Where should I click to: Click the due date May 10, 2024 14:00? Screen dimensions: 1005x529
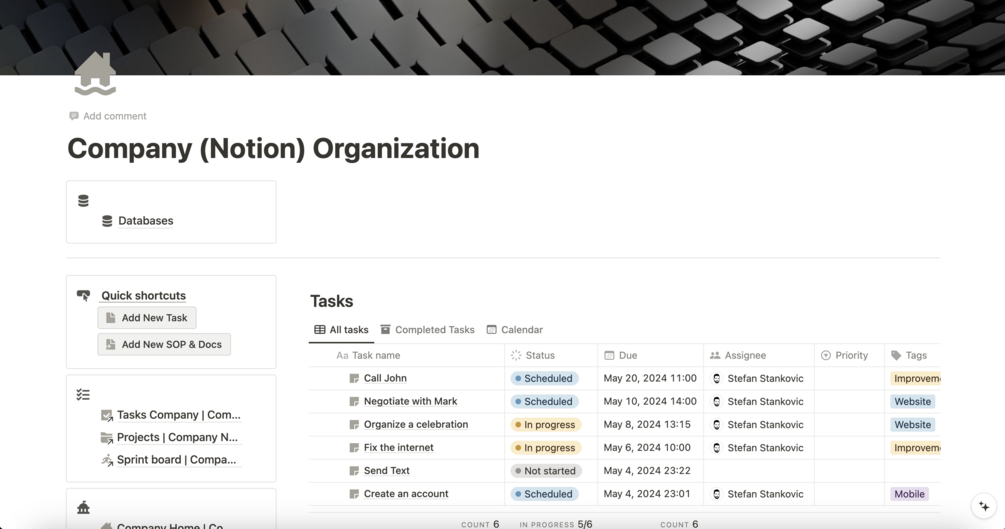pos(650,401)
